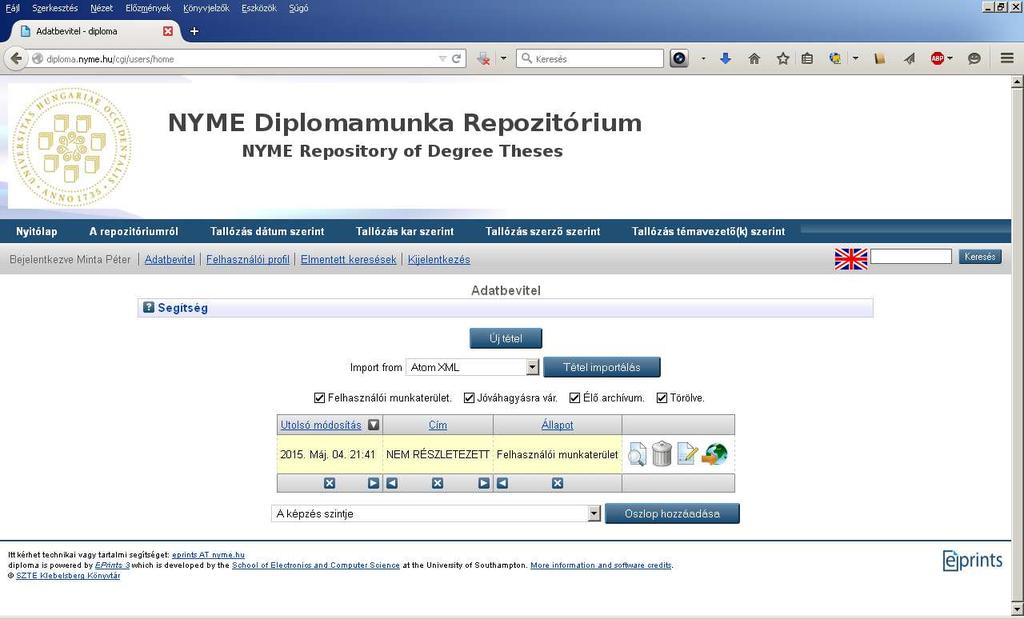Go to Nyitólap in the navigation bar
Screen dimensions: 1024x619
[37, 231]
